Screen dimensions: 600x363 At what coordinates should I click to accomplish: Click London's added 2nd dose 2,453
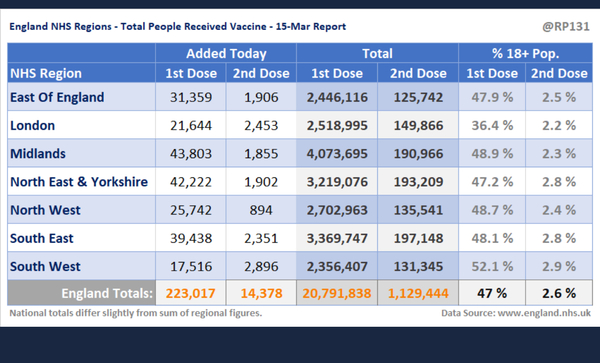click(x=261, y=125)
